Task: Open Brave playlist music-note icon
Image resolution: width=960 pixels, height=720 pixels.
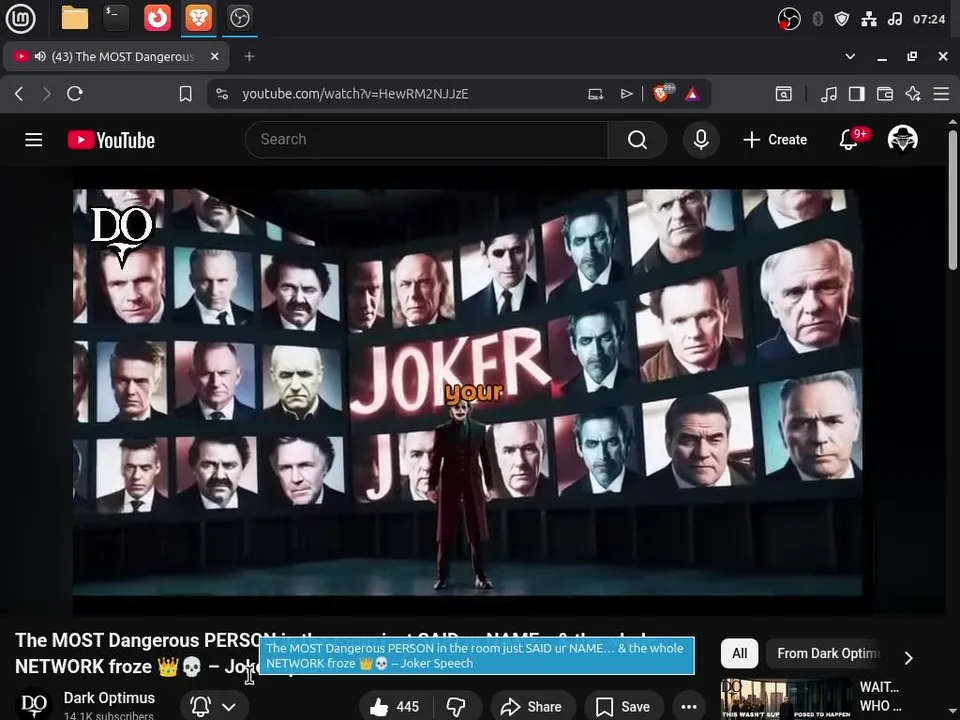Action: pos(829,94)
